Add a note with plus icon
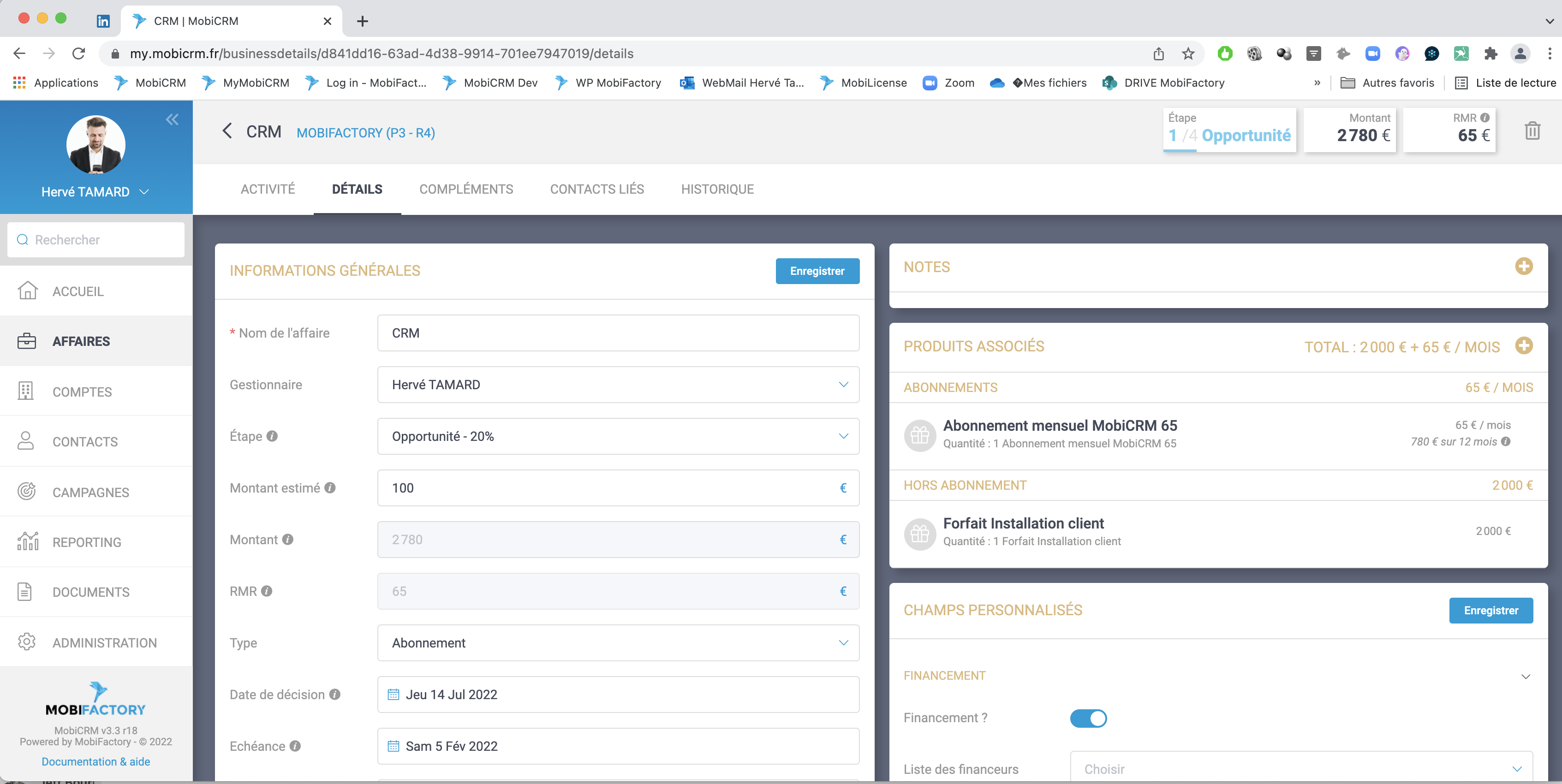1562x784 pixels. 1523,266
